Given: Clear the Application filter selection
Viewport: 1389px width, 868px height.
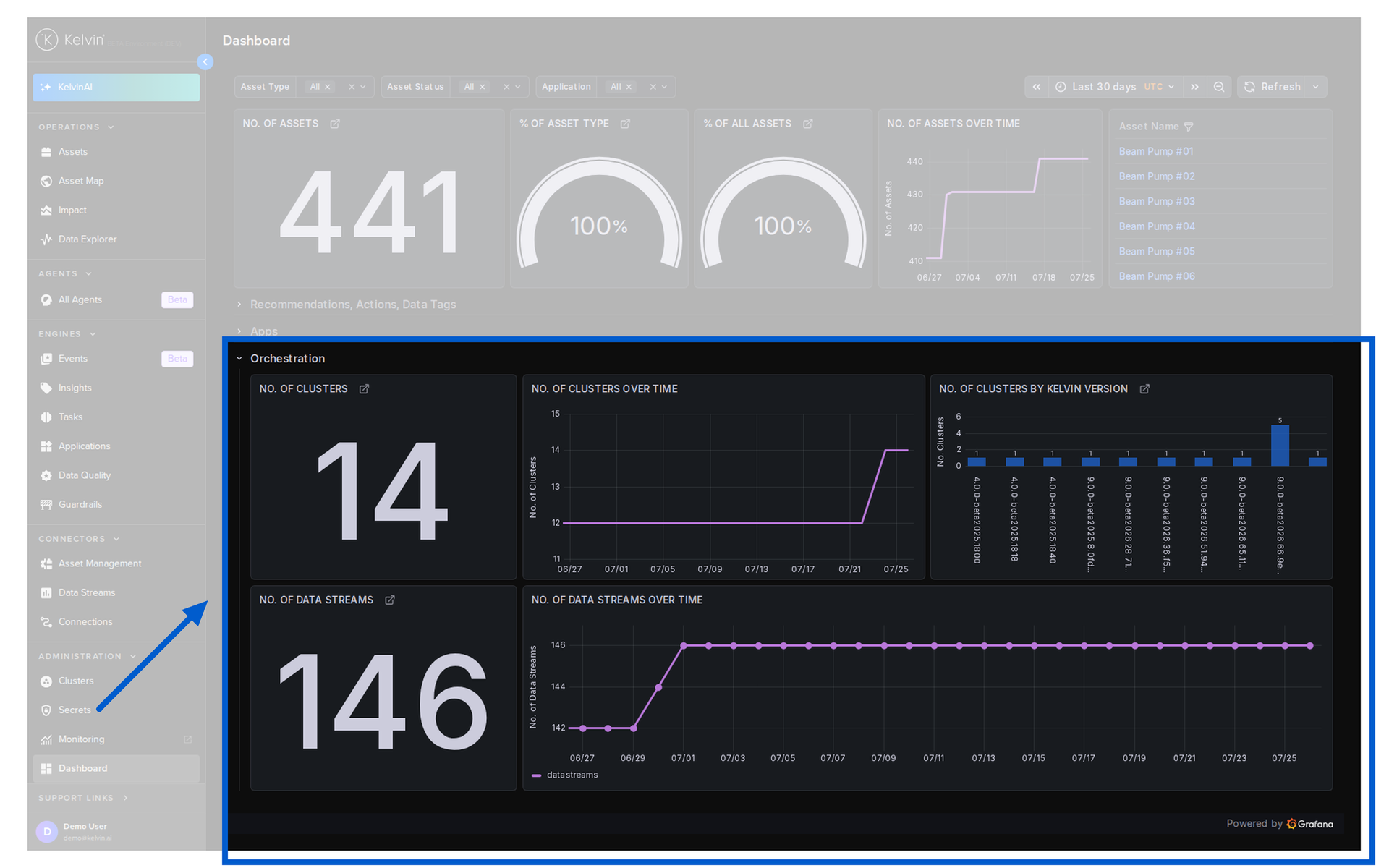Looking at the screenshot, I should pyautogui.click(x=653, y=87).
